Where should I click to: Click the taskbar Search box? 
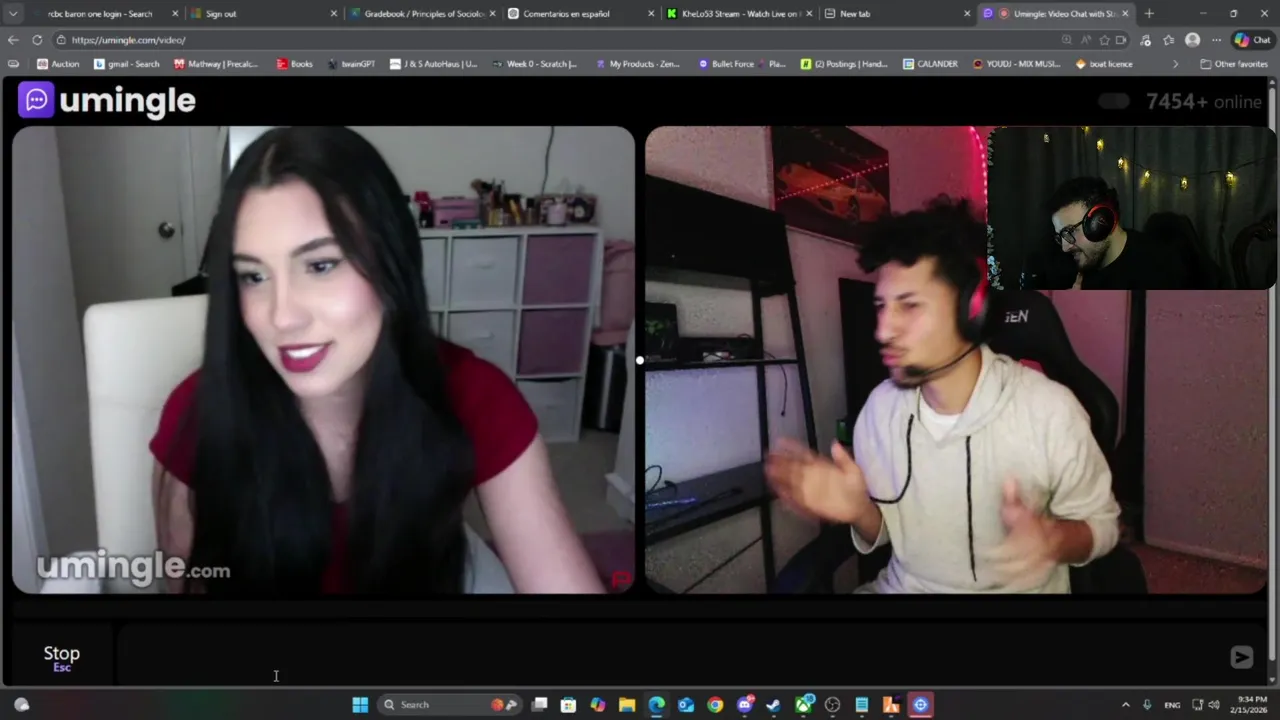pos(449,705)
